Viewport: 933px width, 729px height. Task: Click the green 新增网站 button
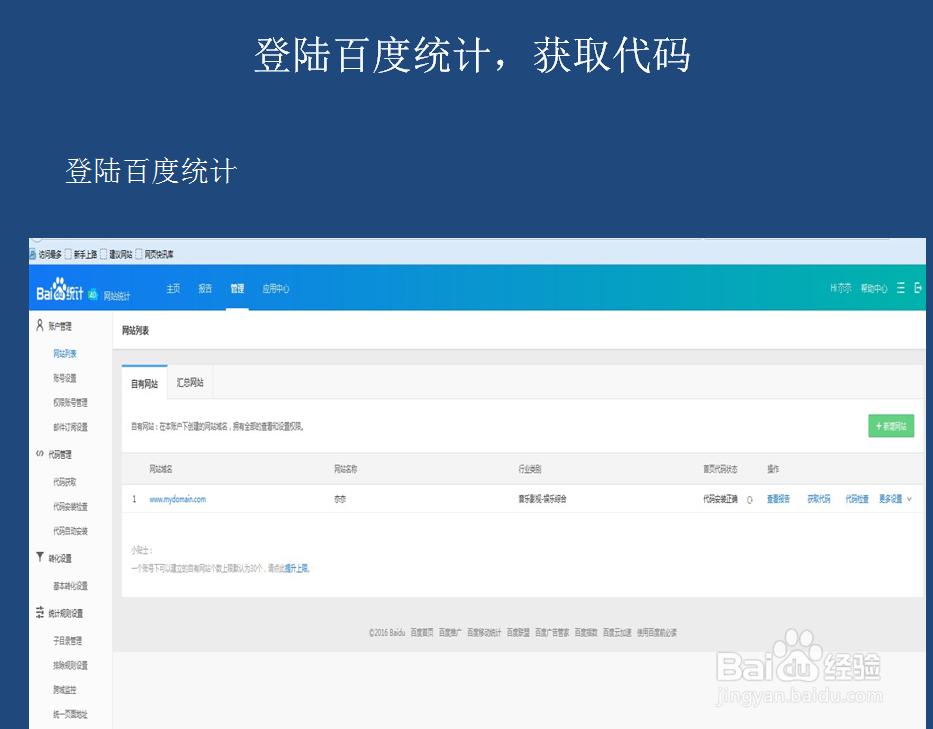point(889,425)
